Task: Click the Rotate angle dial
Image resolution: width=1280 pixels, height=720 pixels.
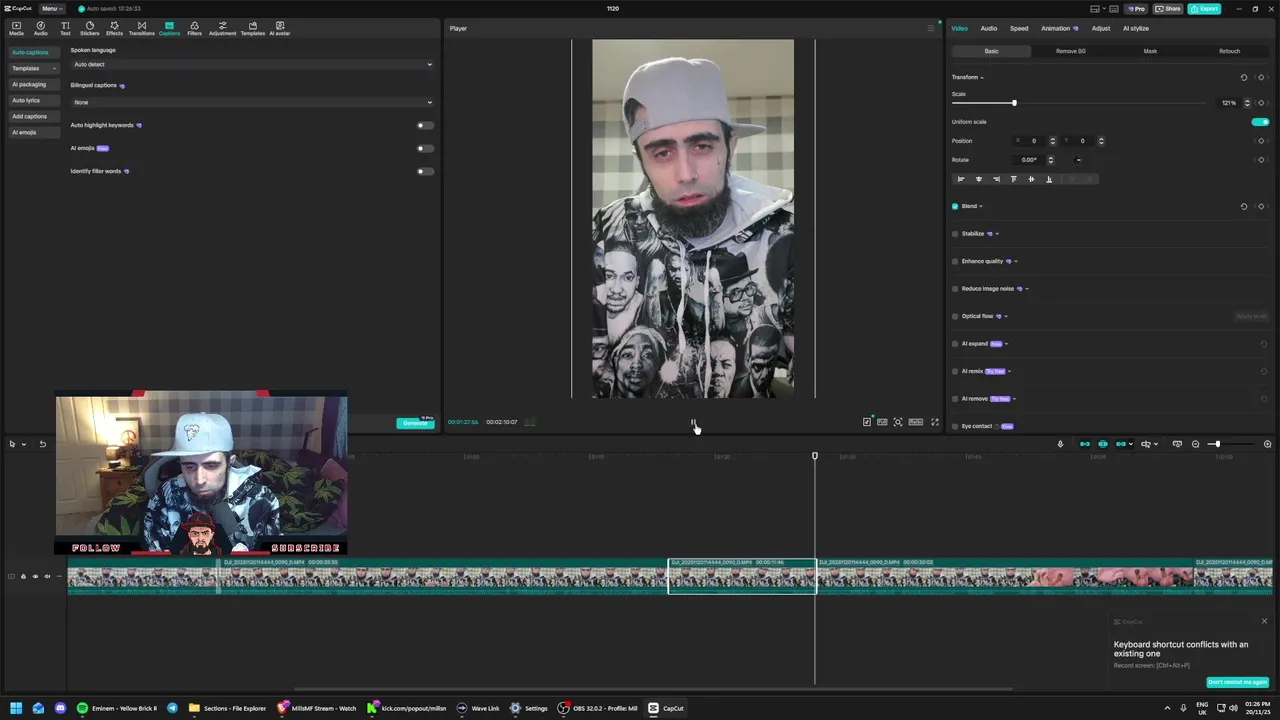Action: [x=1078, y=160]
